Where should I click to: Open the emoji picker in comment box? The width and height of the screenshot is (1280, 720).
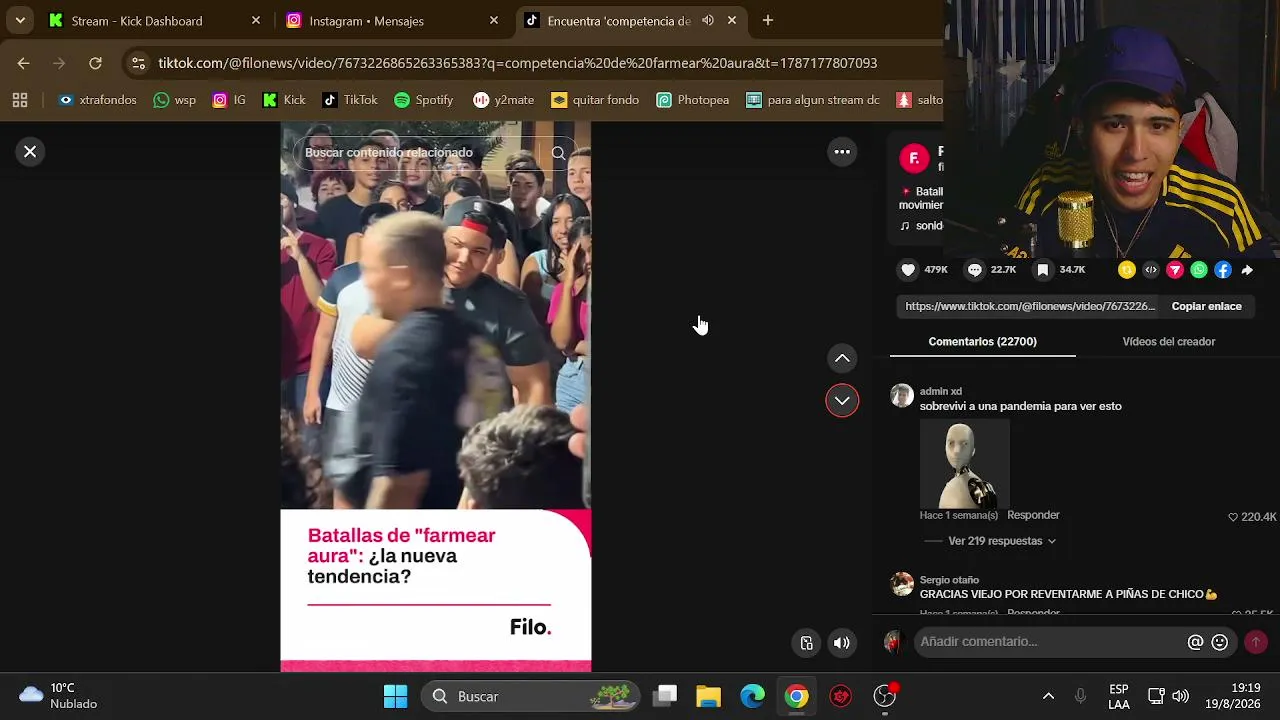[1220, 642]
